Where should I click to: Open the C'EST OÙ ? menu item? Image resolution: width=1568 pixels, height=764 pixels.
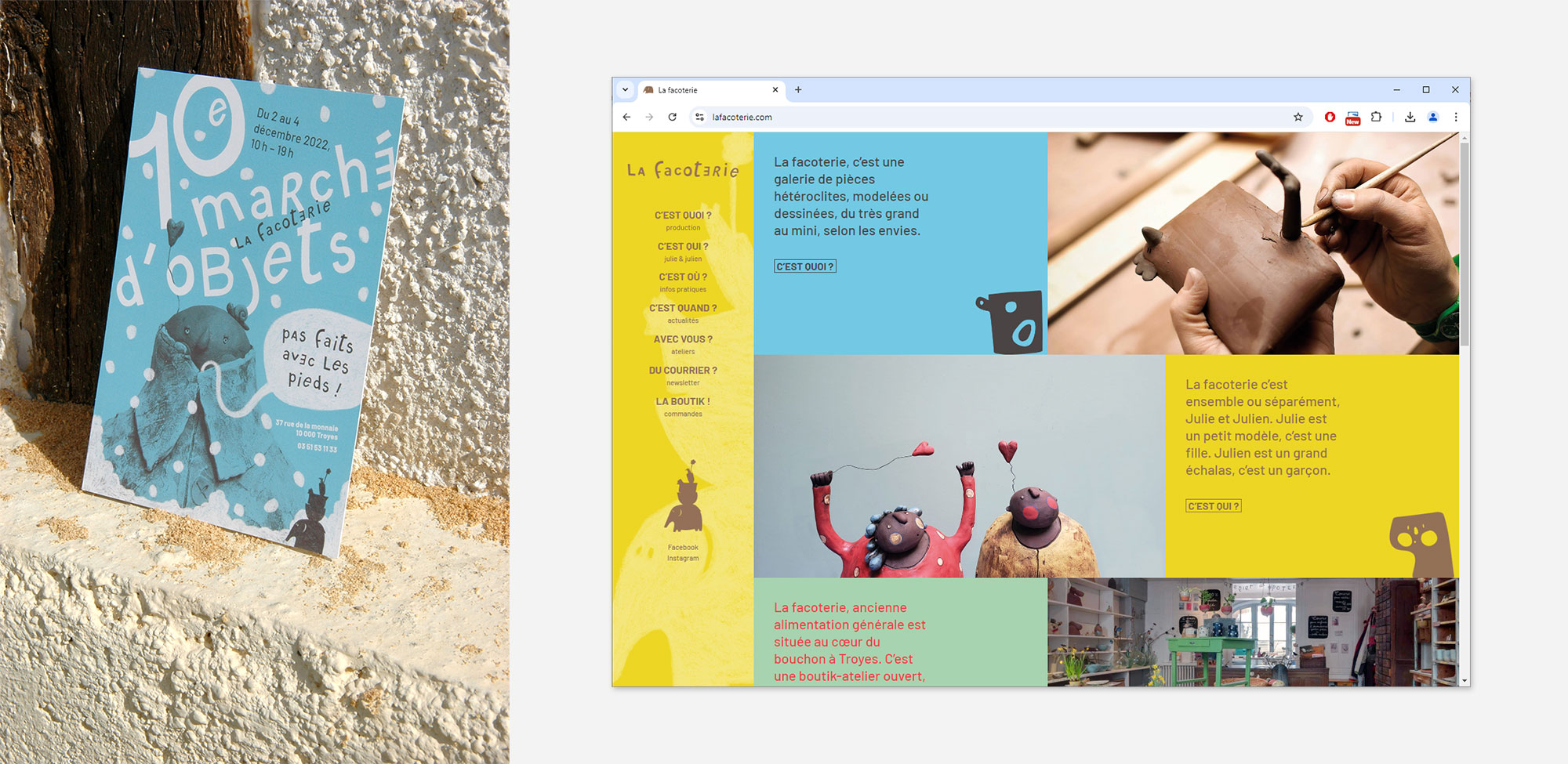coord(683,277)
